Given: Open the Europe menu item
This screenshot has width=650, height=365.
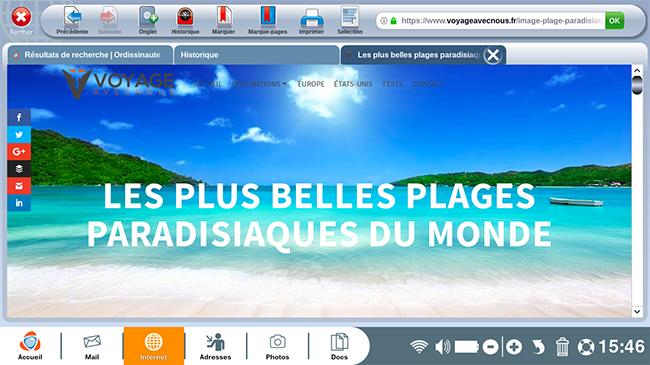Looking at the screenshot, I should (311, 84).
